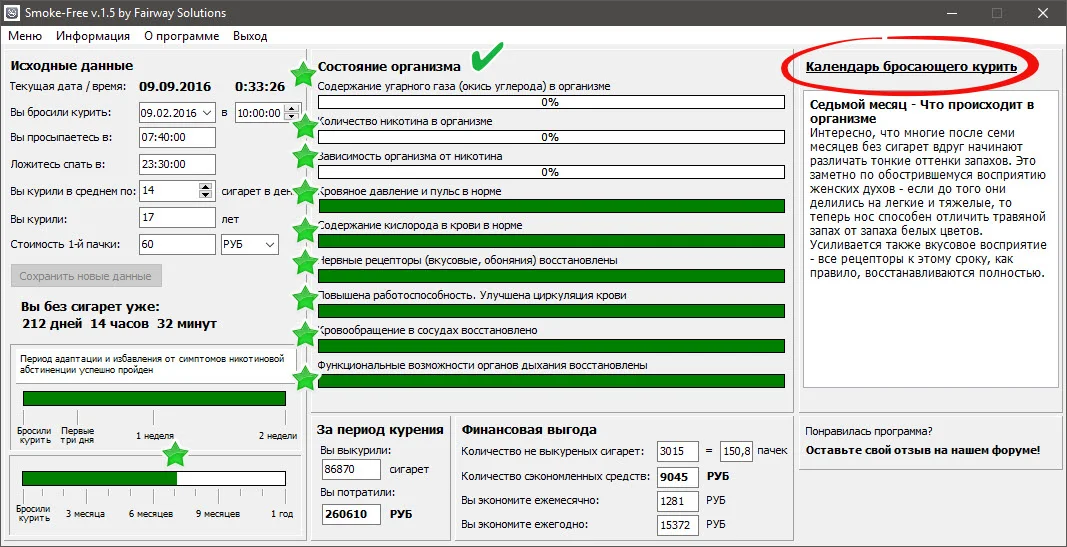Image resolution: width=1067 pixels, height=547 pixels.
Task: Click the cigarettes per day spinner arrows
Action: pyautogui.click(x=206, y=190)
